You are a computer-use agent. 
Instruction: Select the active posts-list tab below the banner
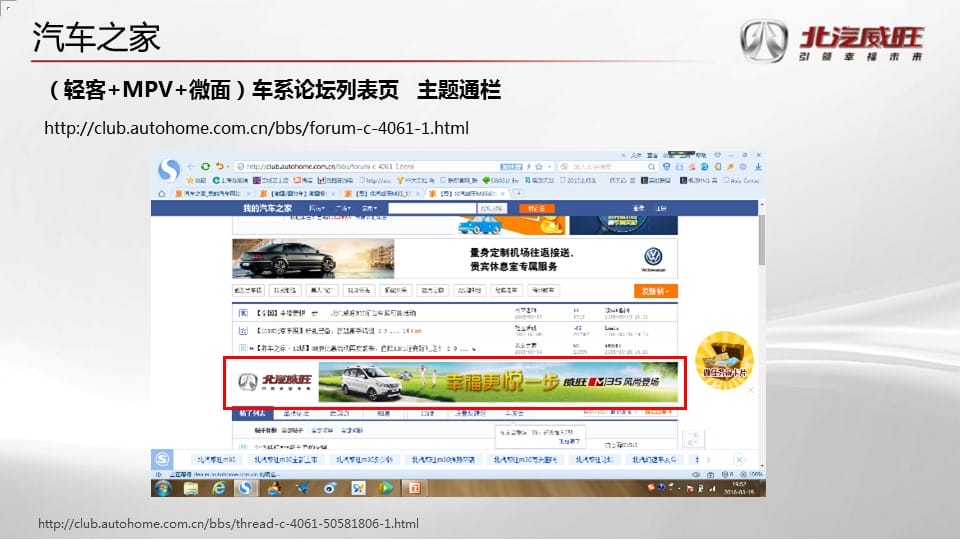[248, 413]
